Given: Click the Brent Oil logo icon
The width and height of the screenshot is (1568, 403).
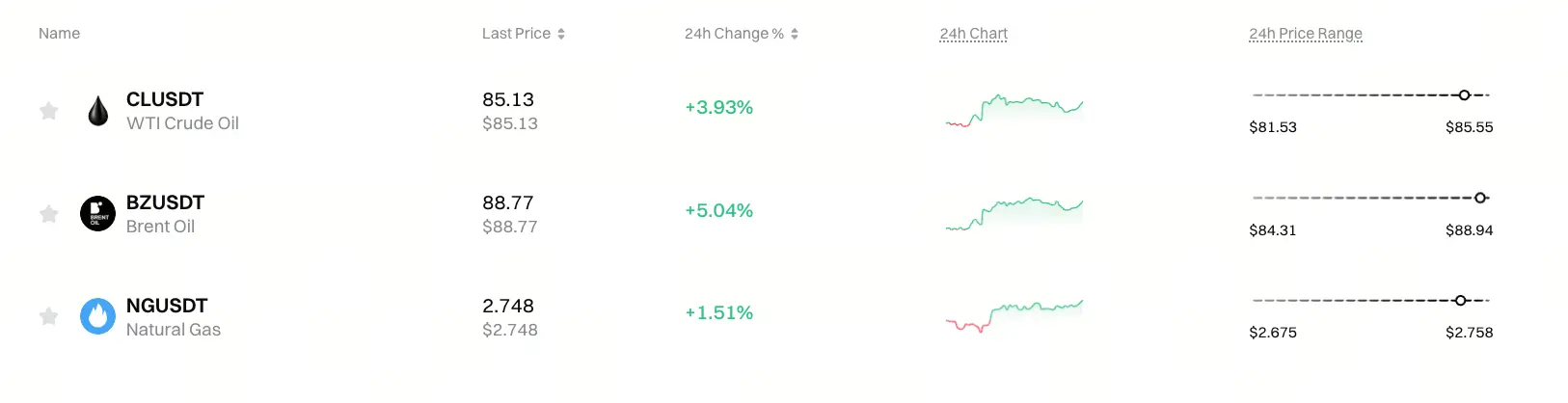Looking at the screenshot, I should pyautogui.click(x=97, y=214).
